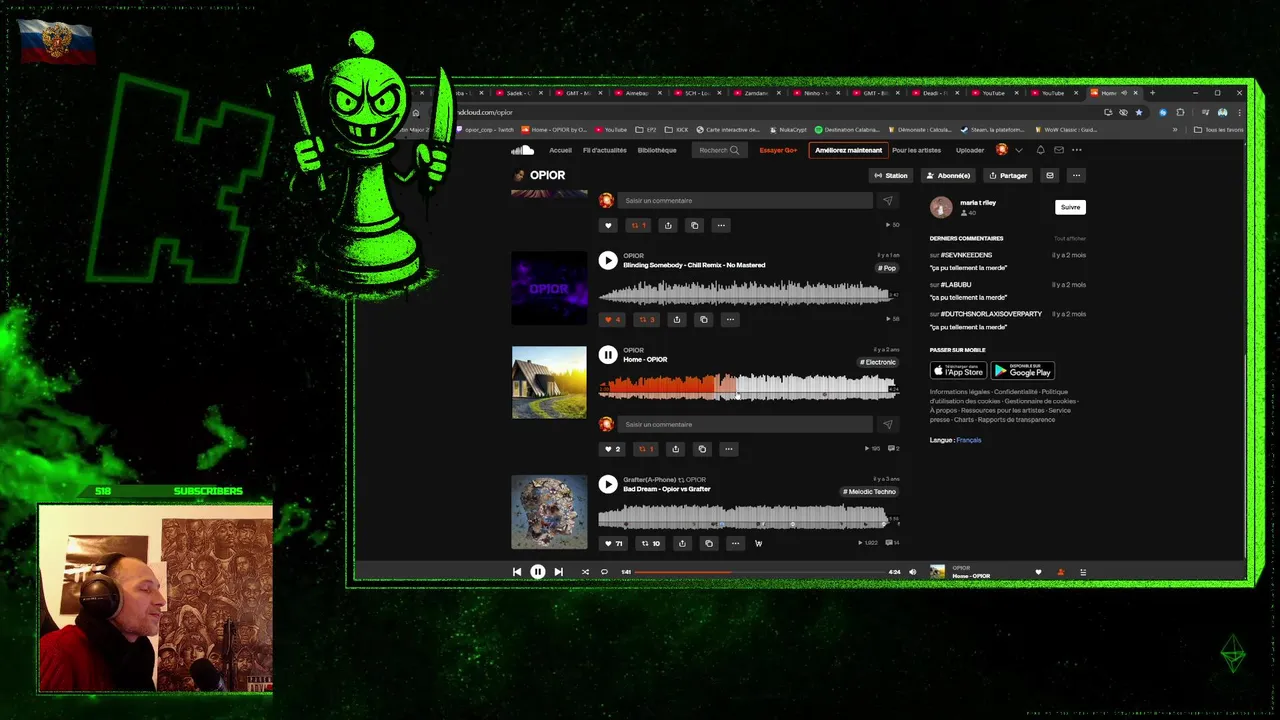Select the # Melodic Techno tag

[869, 491]
